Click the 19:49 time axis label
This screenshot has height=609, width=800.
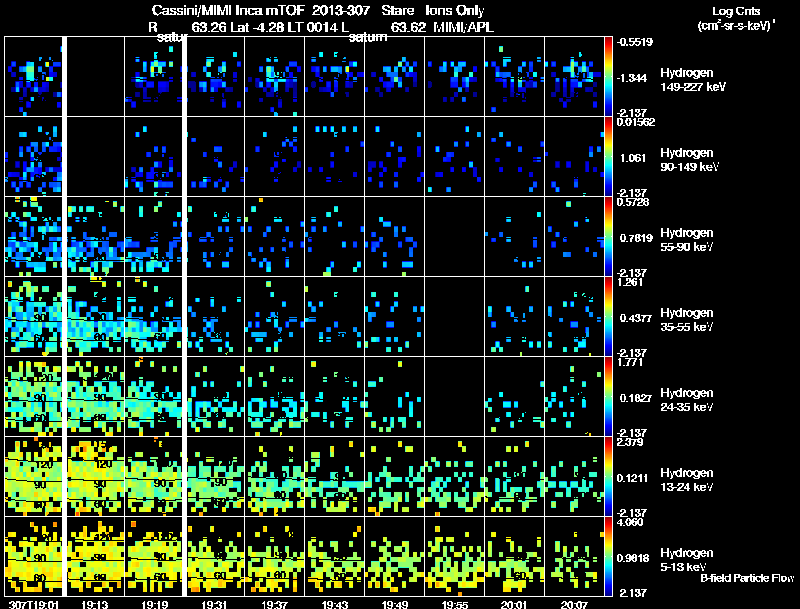(395, 604)
